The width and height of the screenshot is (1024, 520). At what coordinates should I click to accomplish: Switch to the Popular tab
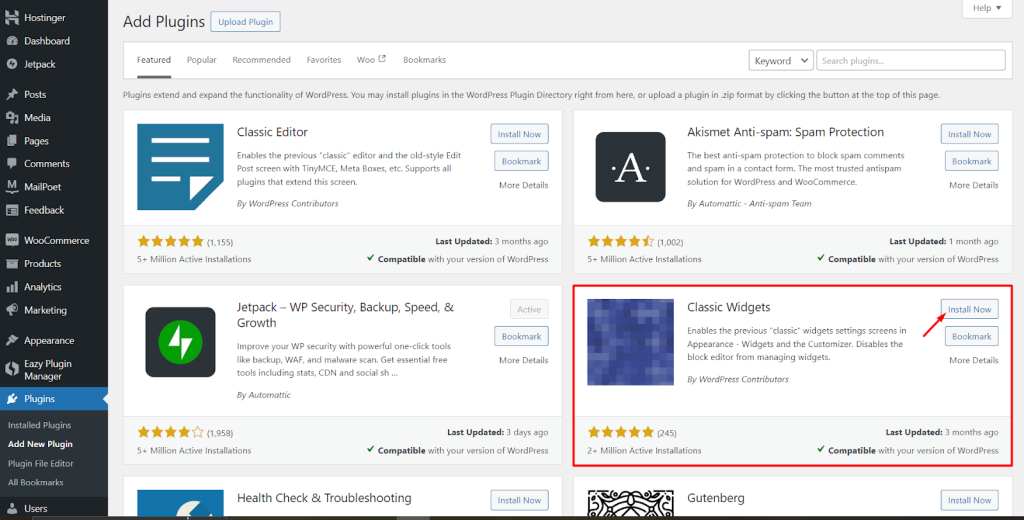coord(201,59)
